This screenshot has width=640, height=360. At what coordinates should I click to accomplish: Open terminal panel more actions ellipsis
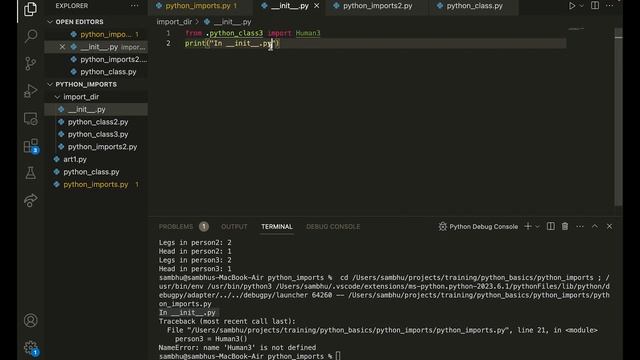point(580,227)
